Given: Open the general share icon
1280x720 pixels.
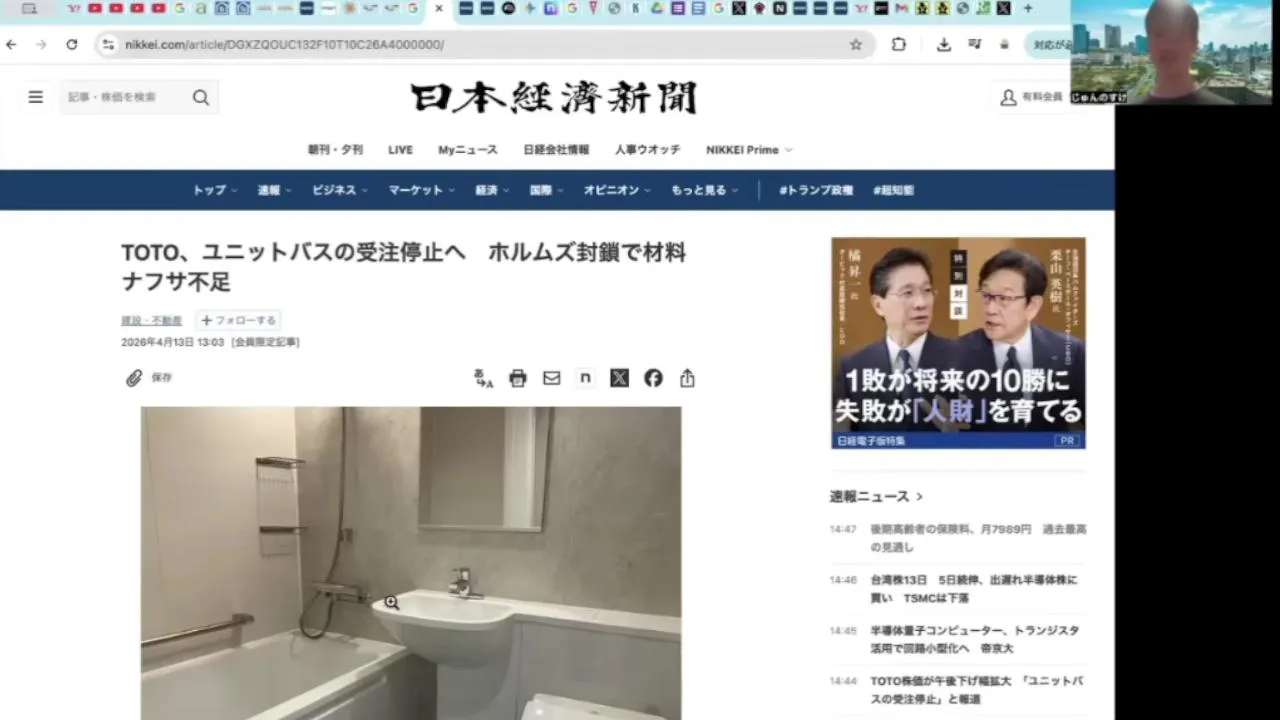Looking at the screenshot, I should click(687, 378).
